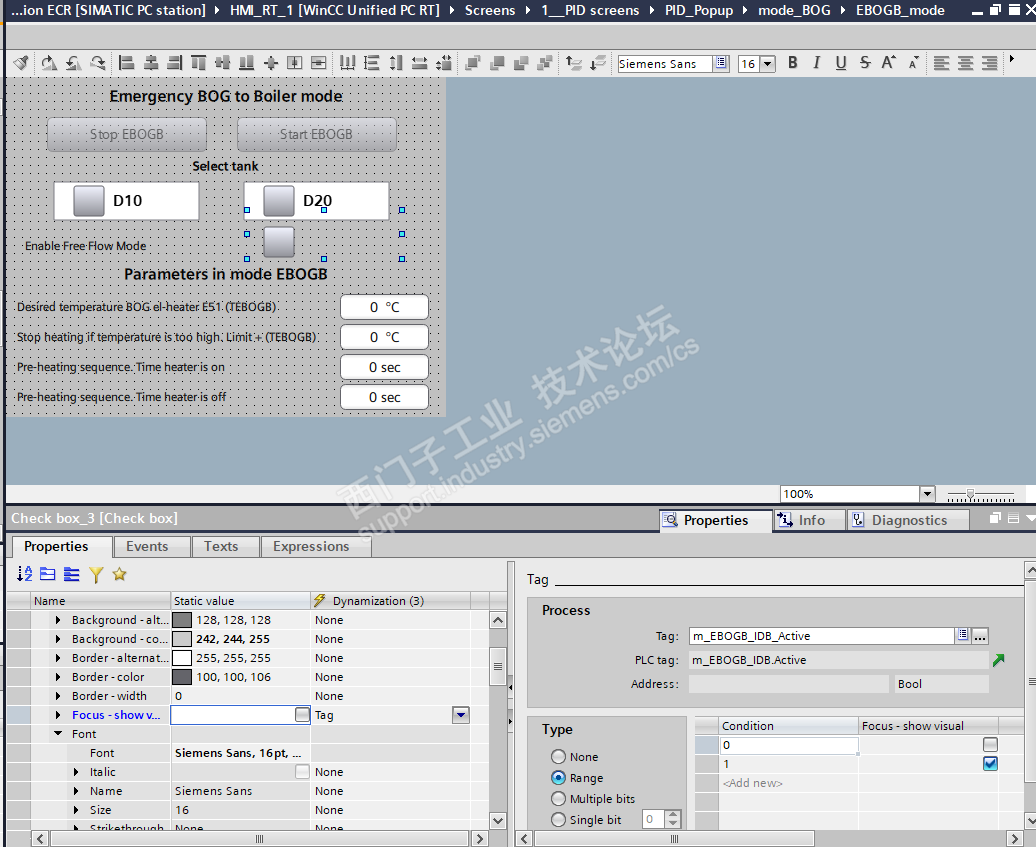Collapse the Font property group
The image size is (1036, 847).
58,733
